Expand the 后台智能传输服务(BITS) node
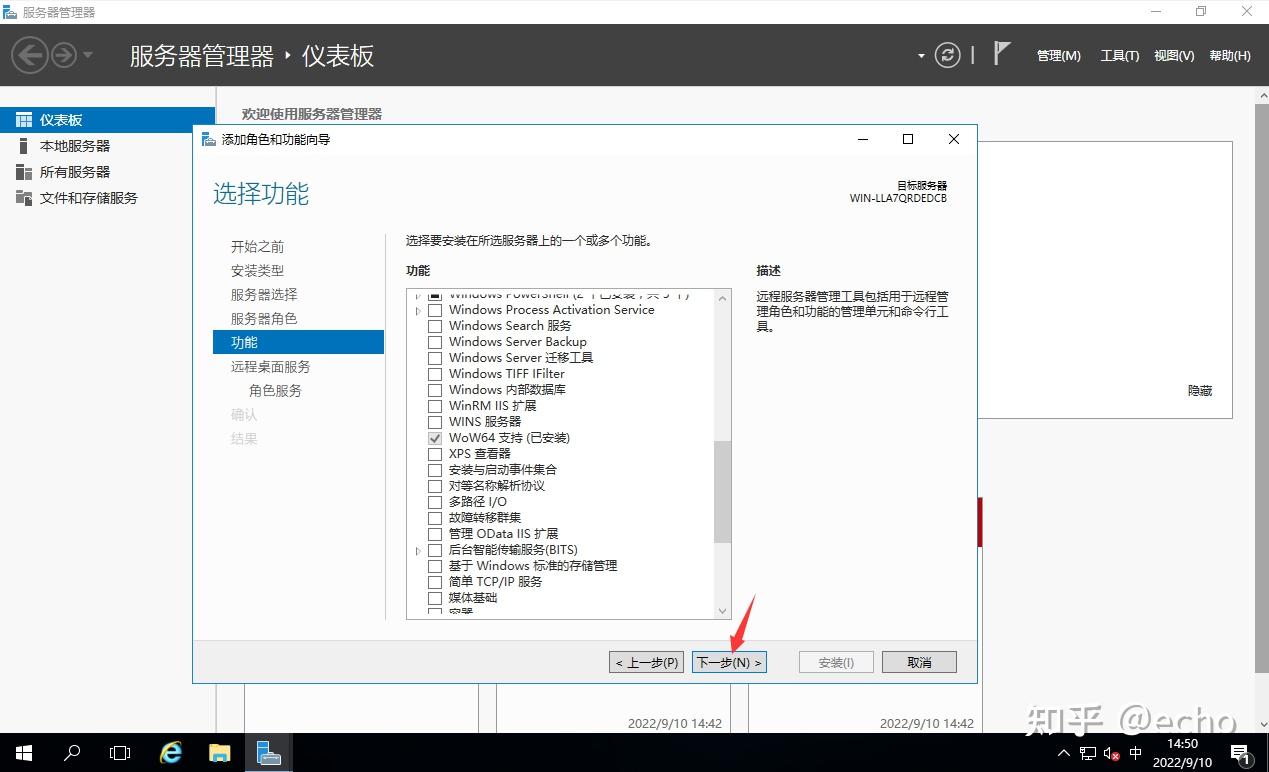Viewport: 1269px width, 772px height. point(417,549)
